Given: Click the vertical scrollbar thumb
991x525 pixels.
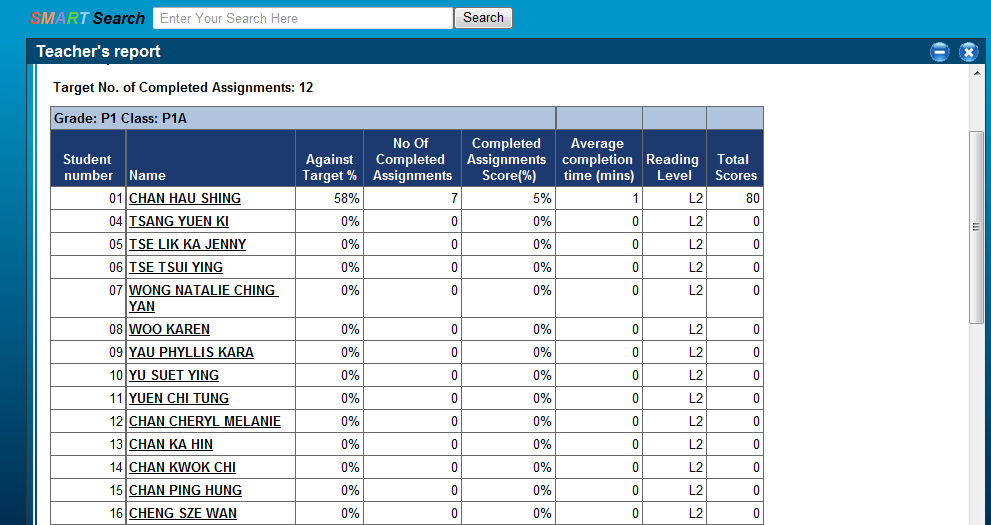Looking at the screenshot, I should tap(977, 226).
